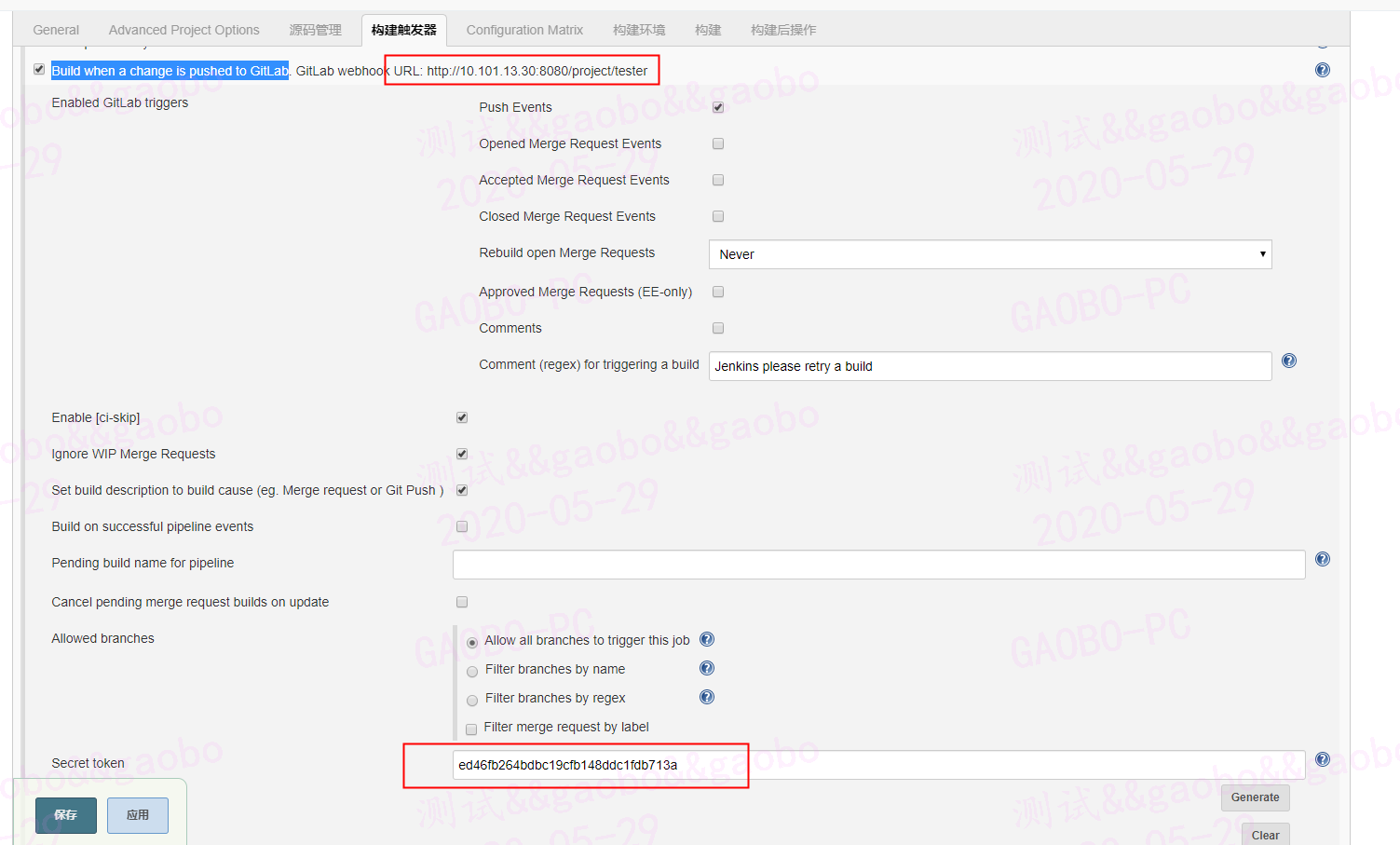Open help for comment regex field

tap(1289, 361)
